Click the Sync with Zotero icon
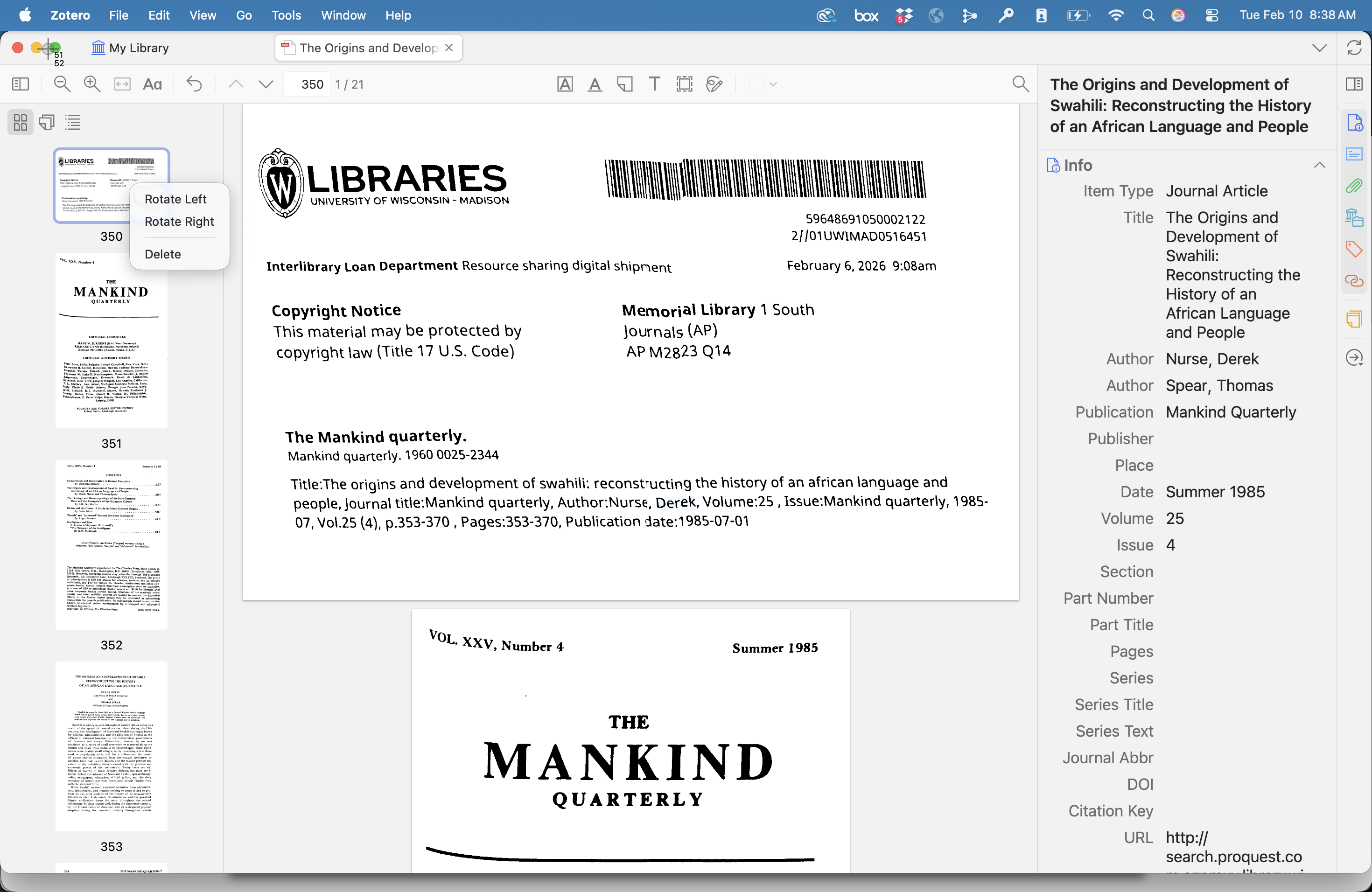1372x892 pixels. [1353, 48]
